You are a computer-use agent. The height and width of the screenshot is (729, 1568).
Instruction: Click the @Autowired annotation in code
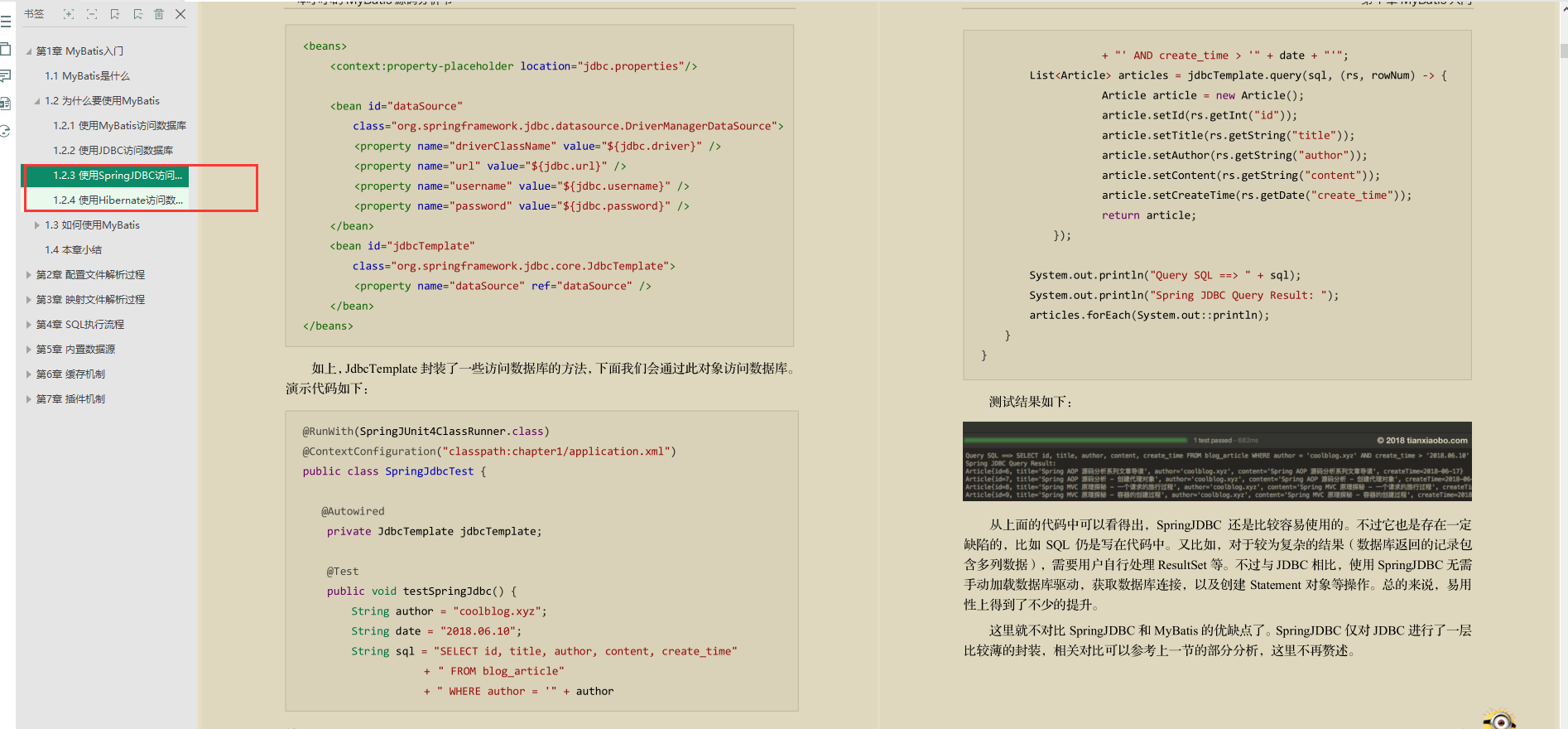(x=353, y=511)
